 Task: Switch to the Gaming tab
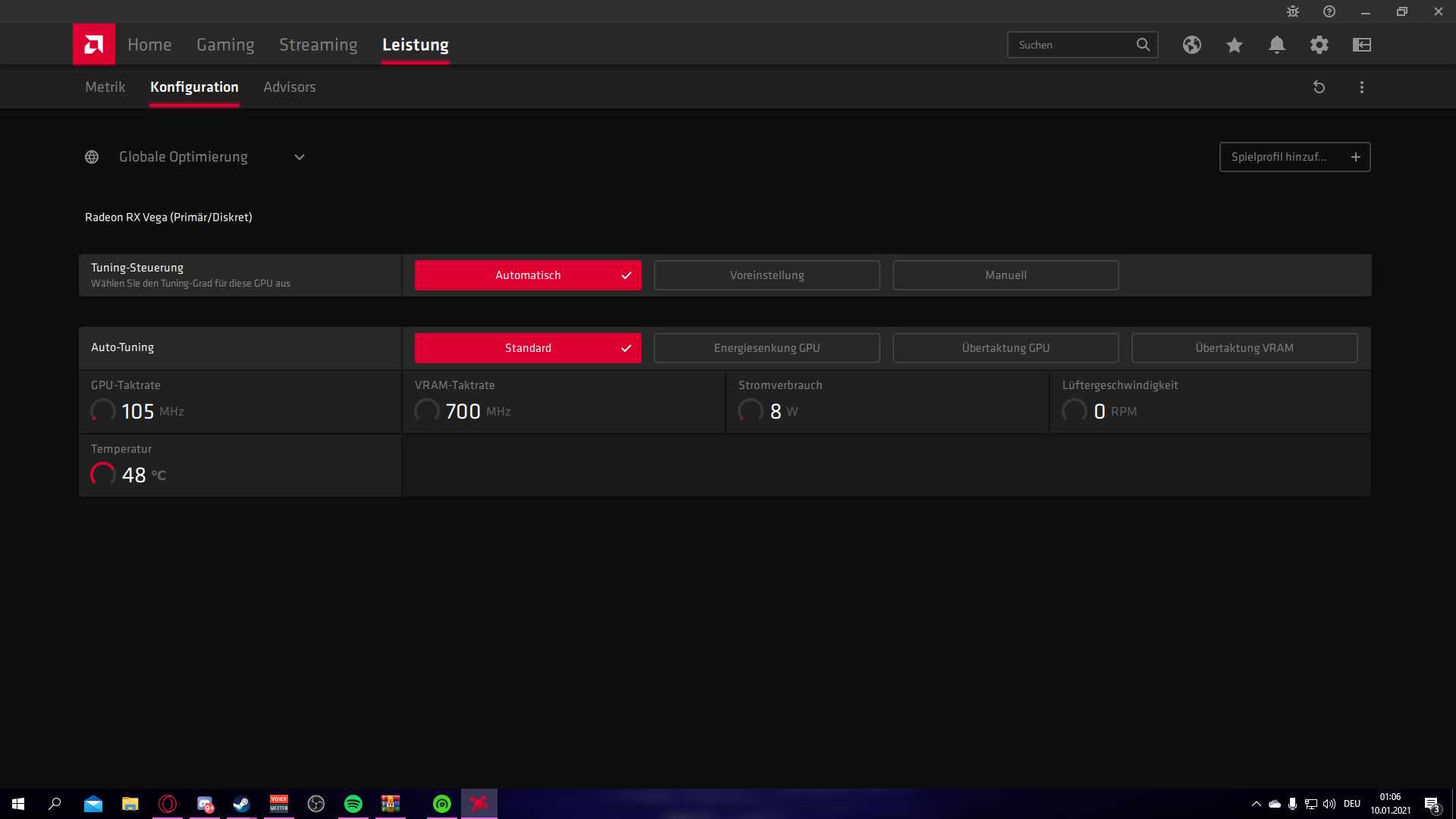tap(225, 45)
